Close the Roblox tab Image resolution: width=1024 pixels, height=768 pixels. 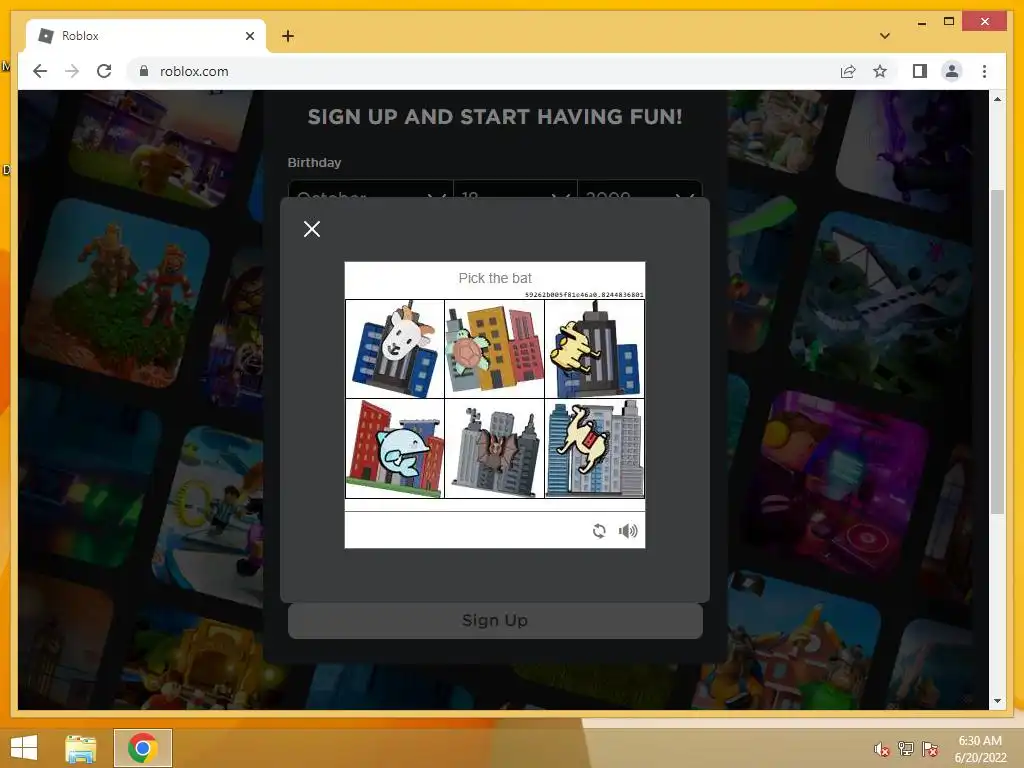tap(249, 36)
